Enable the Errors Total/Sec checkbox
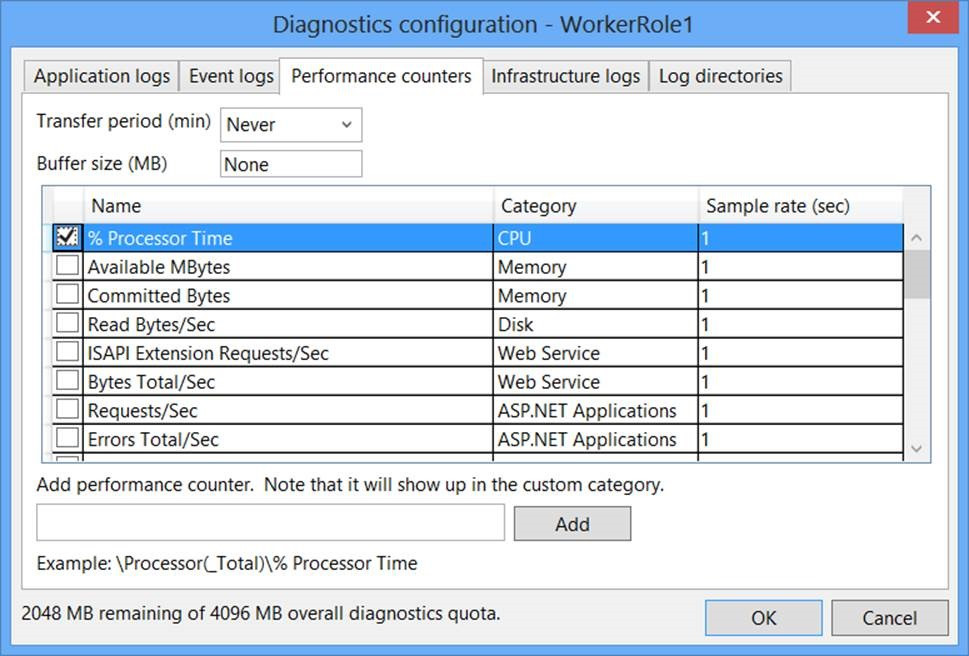 (x=67, y=438)
